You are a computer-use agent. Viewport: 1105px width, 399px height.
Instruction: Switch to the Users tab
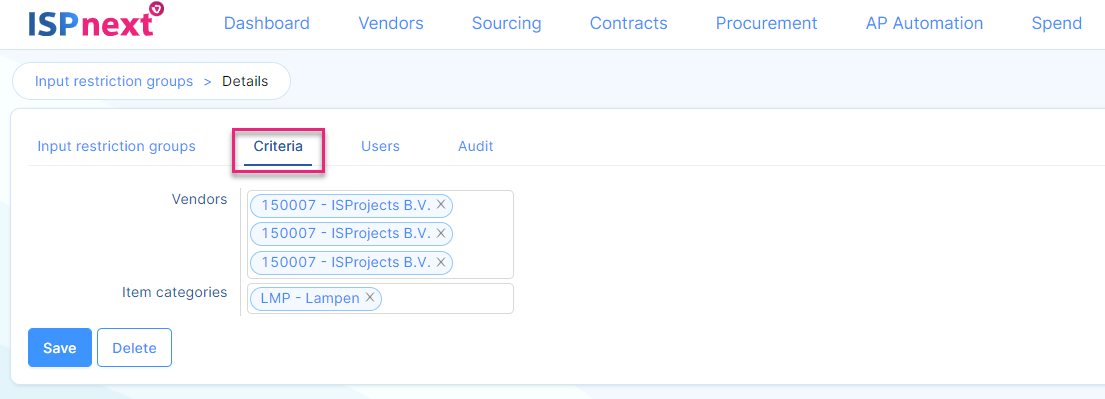pyautogui.click(x=381, y=147)
